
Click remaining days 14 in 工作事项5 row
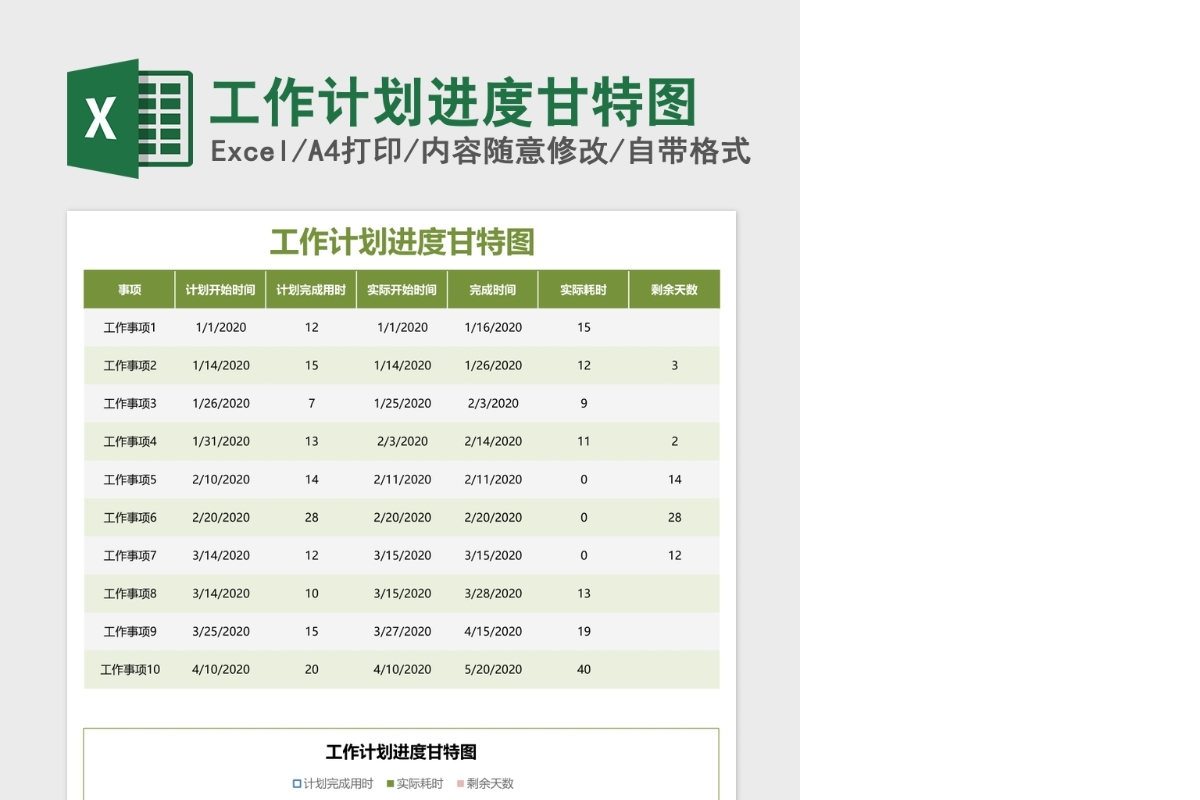pos(675,479)
